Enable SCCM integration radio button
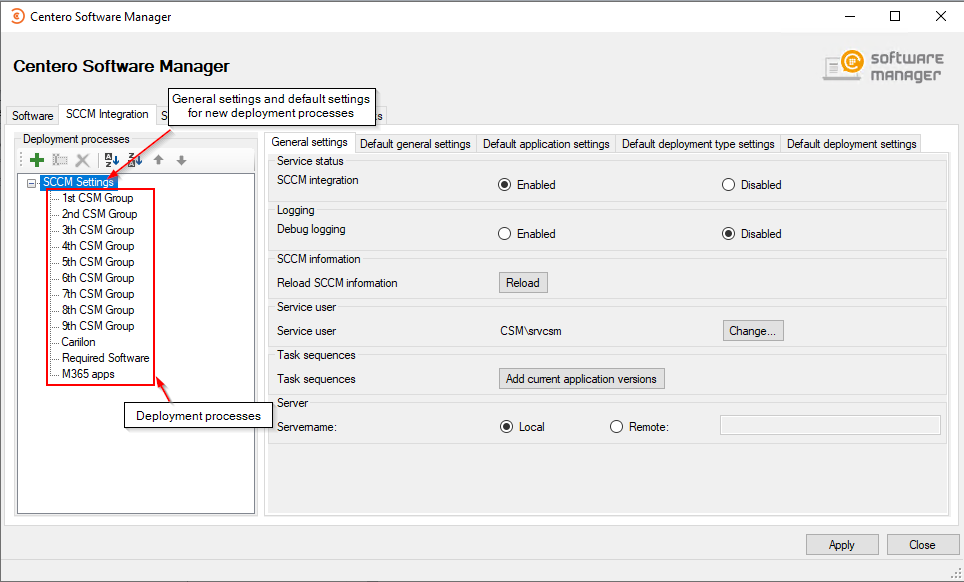 [x=504, y=185]
